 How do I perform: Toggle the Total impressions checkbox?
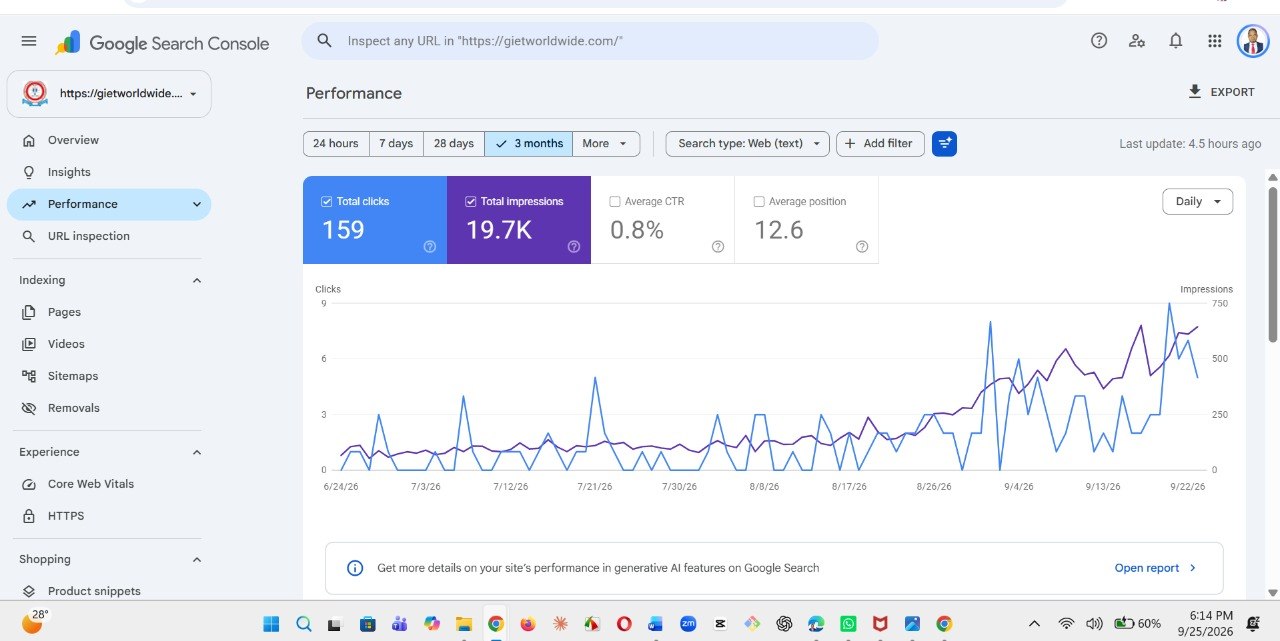[x=471, y=201]
